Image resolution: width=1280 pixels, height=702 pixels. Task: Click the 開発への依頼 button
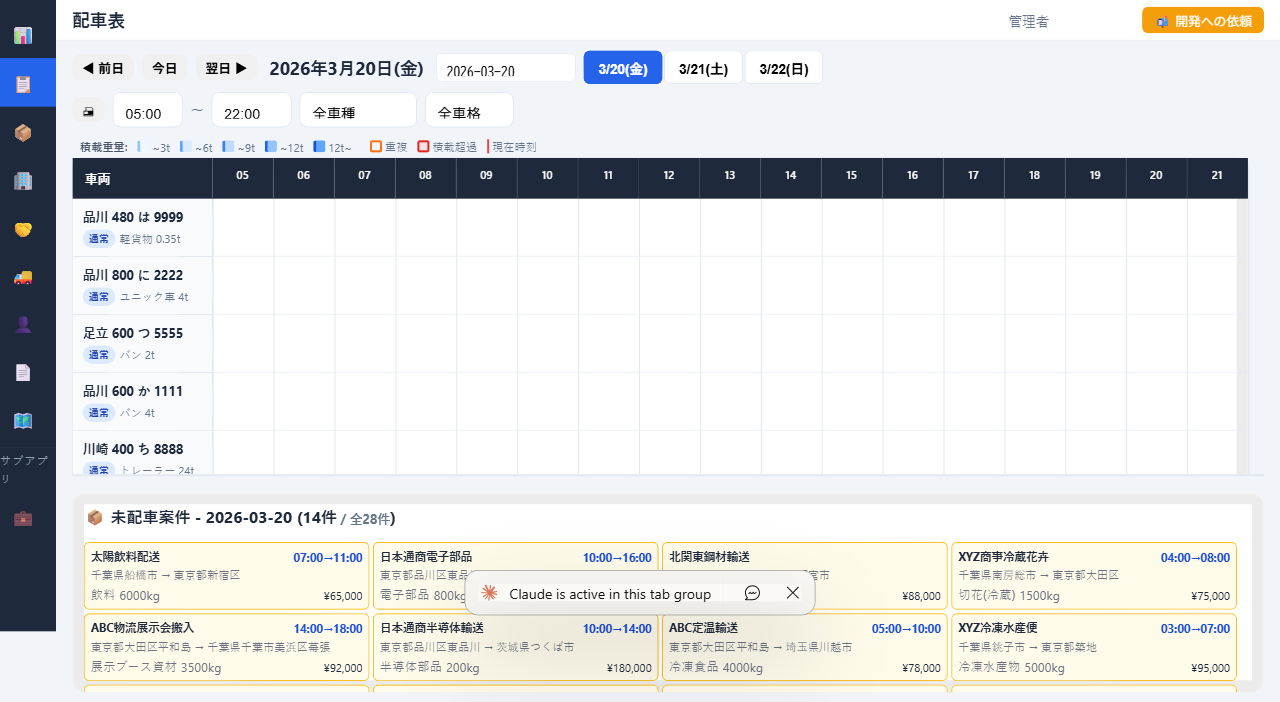coord(1202,19)
